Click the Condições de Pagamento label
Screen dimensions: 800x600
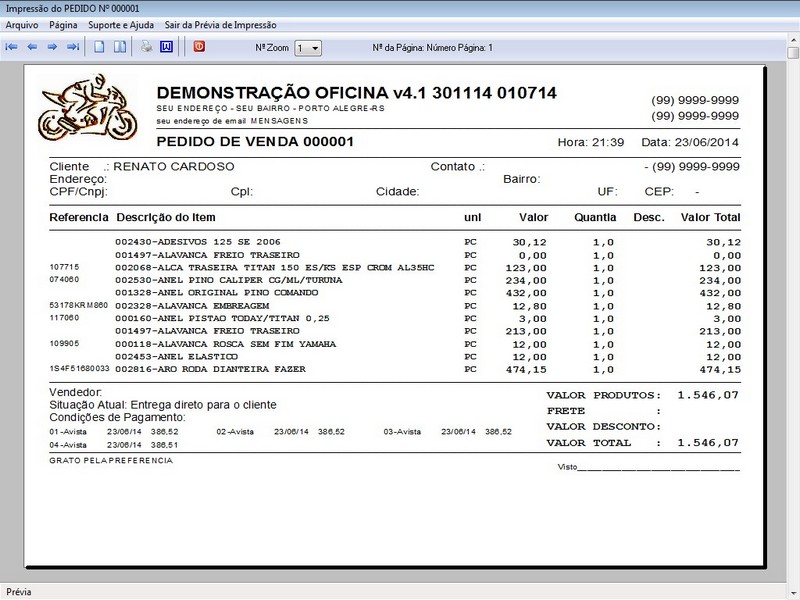pos(117,417)
